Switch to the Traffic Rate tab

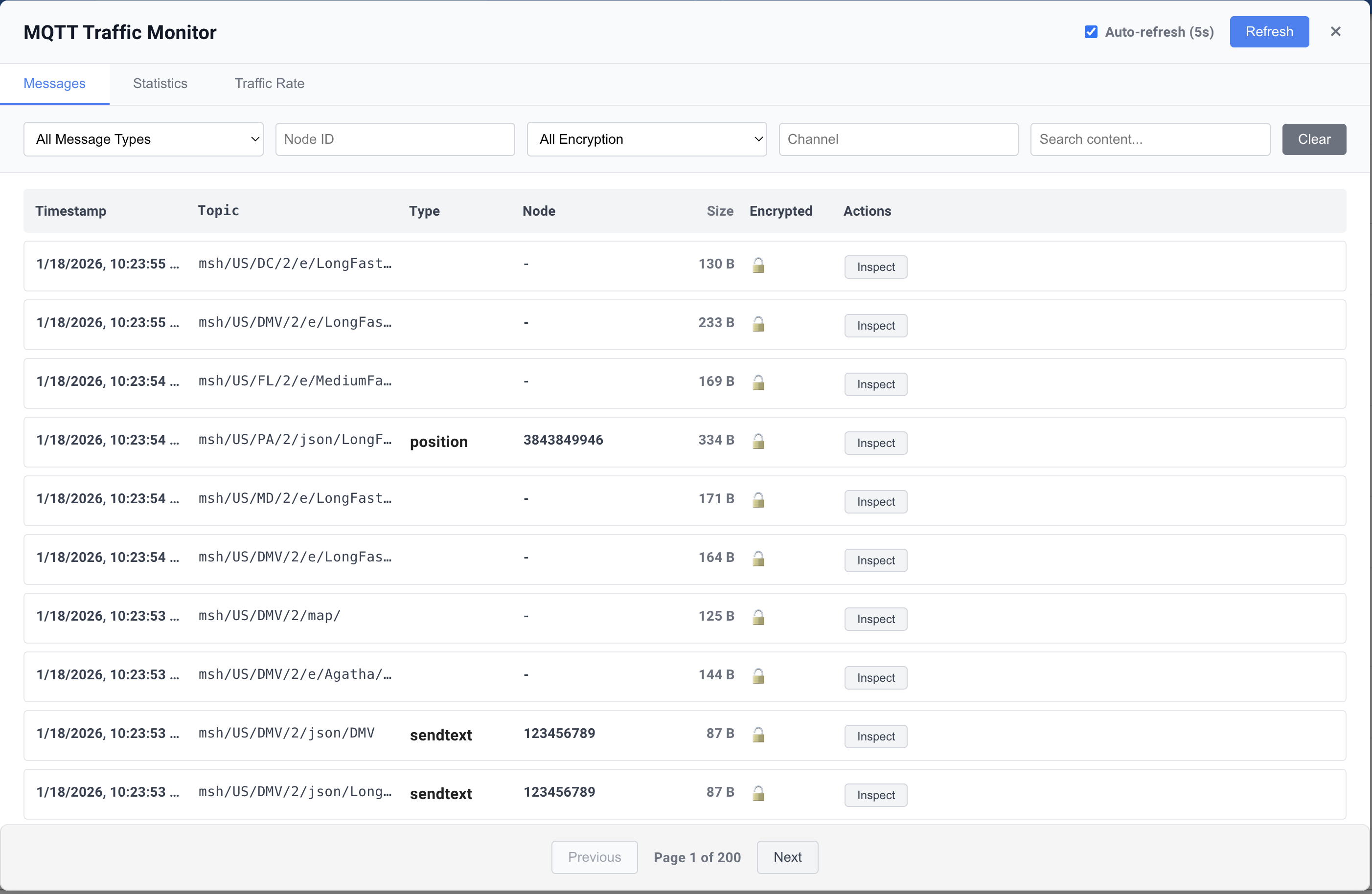(269, 84)
